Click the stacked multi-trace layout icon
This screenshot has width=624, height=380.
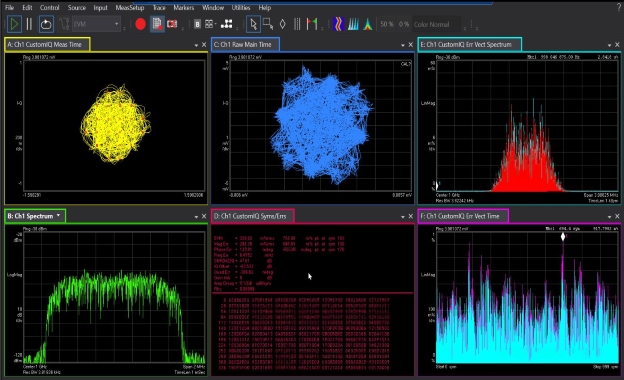click(227, 24)
